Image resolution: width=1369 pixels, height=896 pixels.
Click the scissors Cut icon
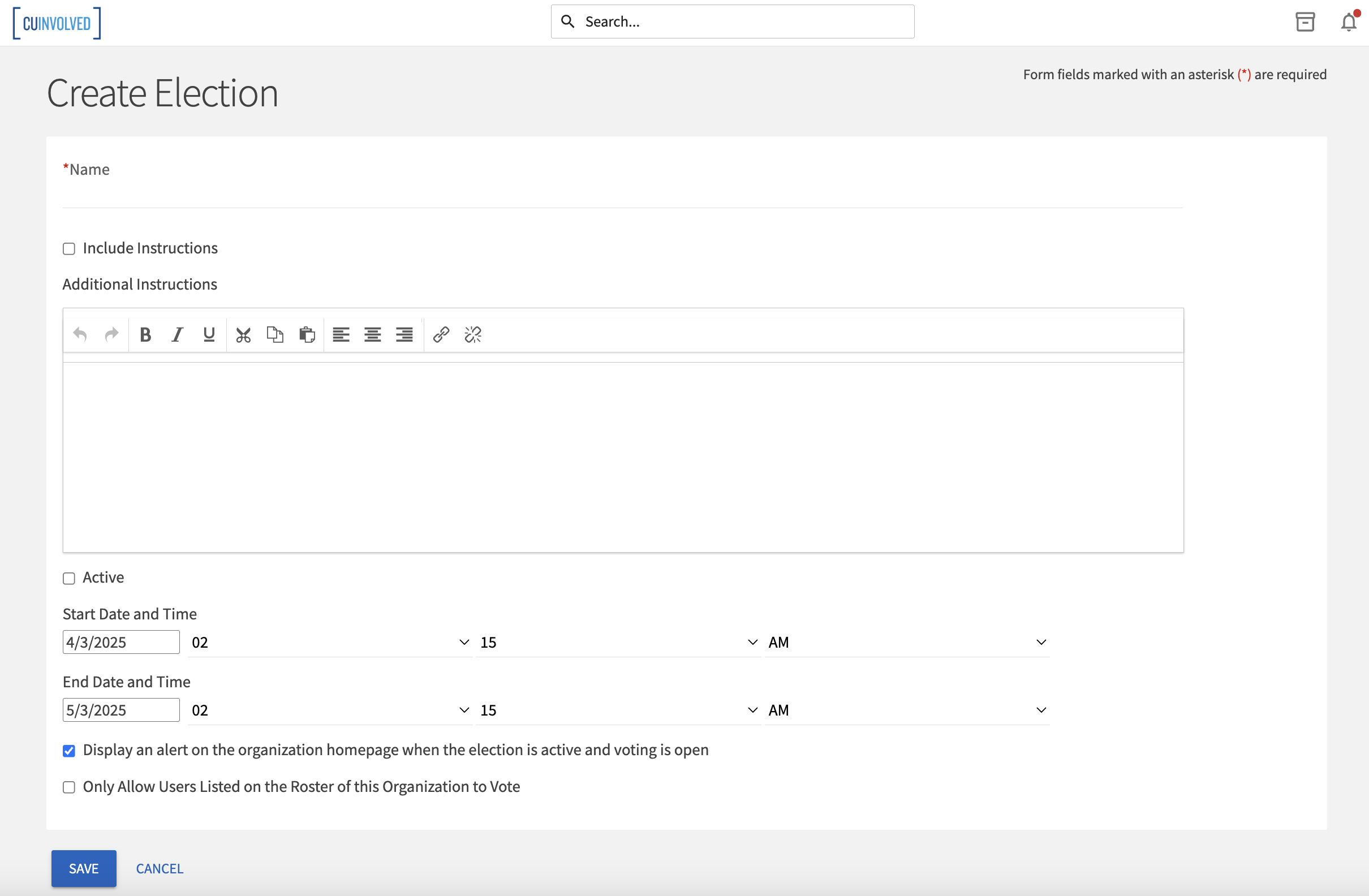[x=243, y=335]
